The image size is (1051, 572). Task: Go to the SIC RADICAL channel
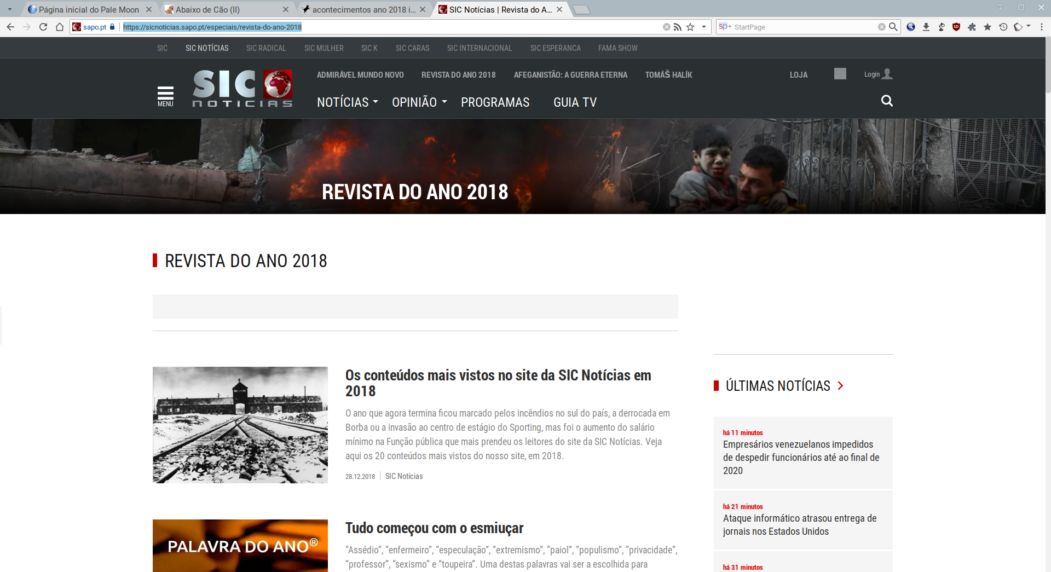(x=265, y=48)
